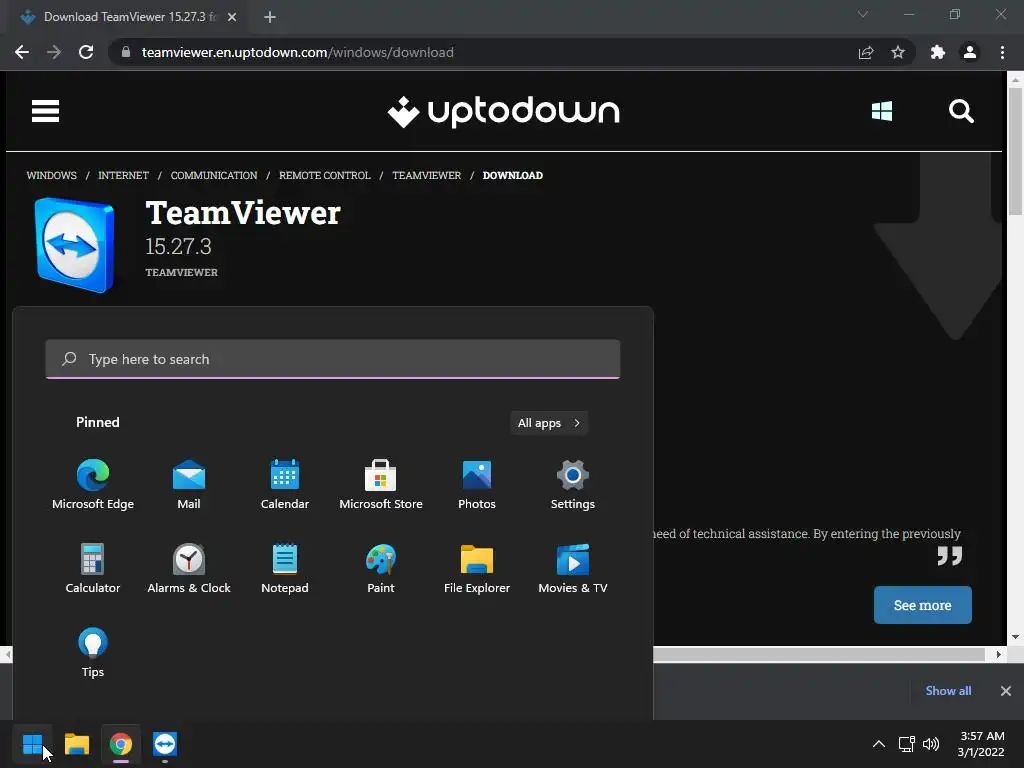This screenshot has width=1024, height=768.
Task: Click the horizontal scrollbar right arrow
Action: pos(999,654)
